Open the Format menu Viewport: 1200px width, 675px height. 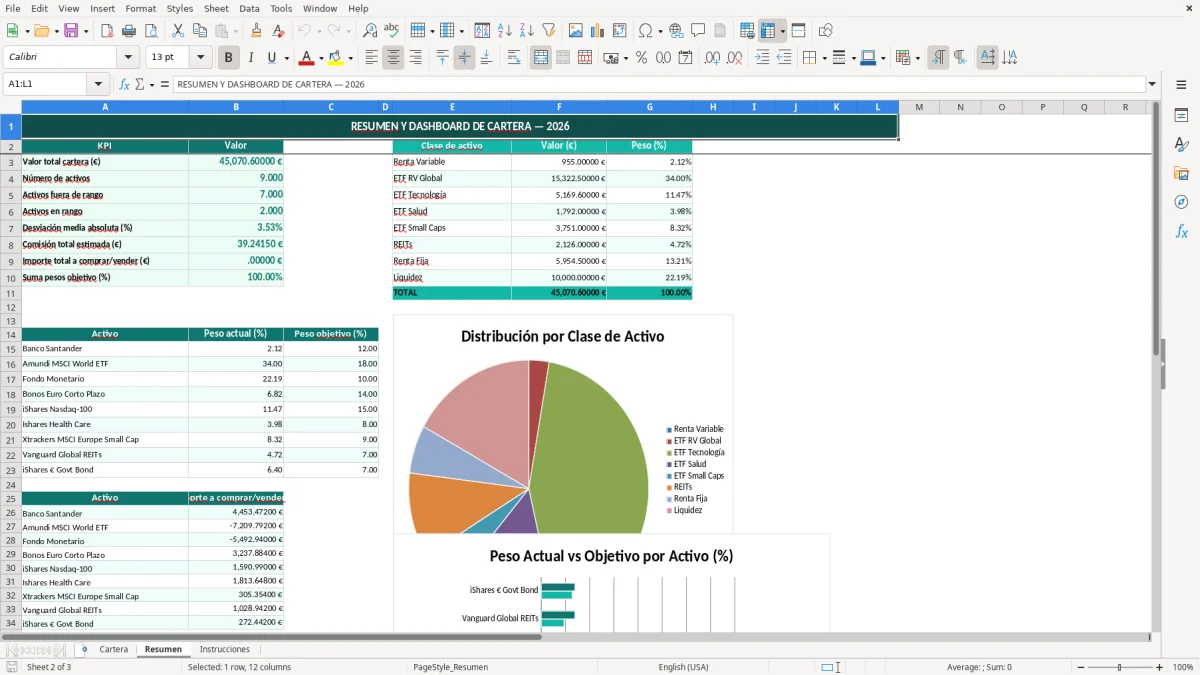(141, 8)
